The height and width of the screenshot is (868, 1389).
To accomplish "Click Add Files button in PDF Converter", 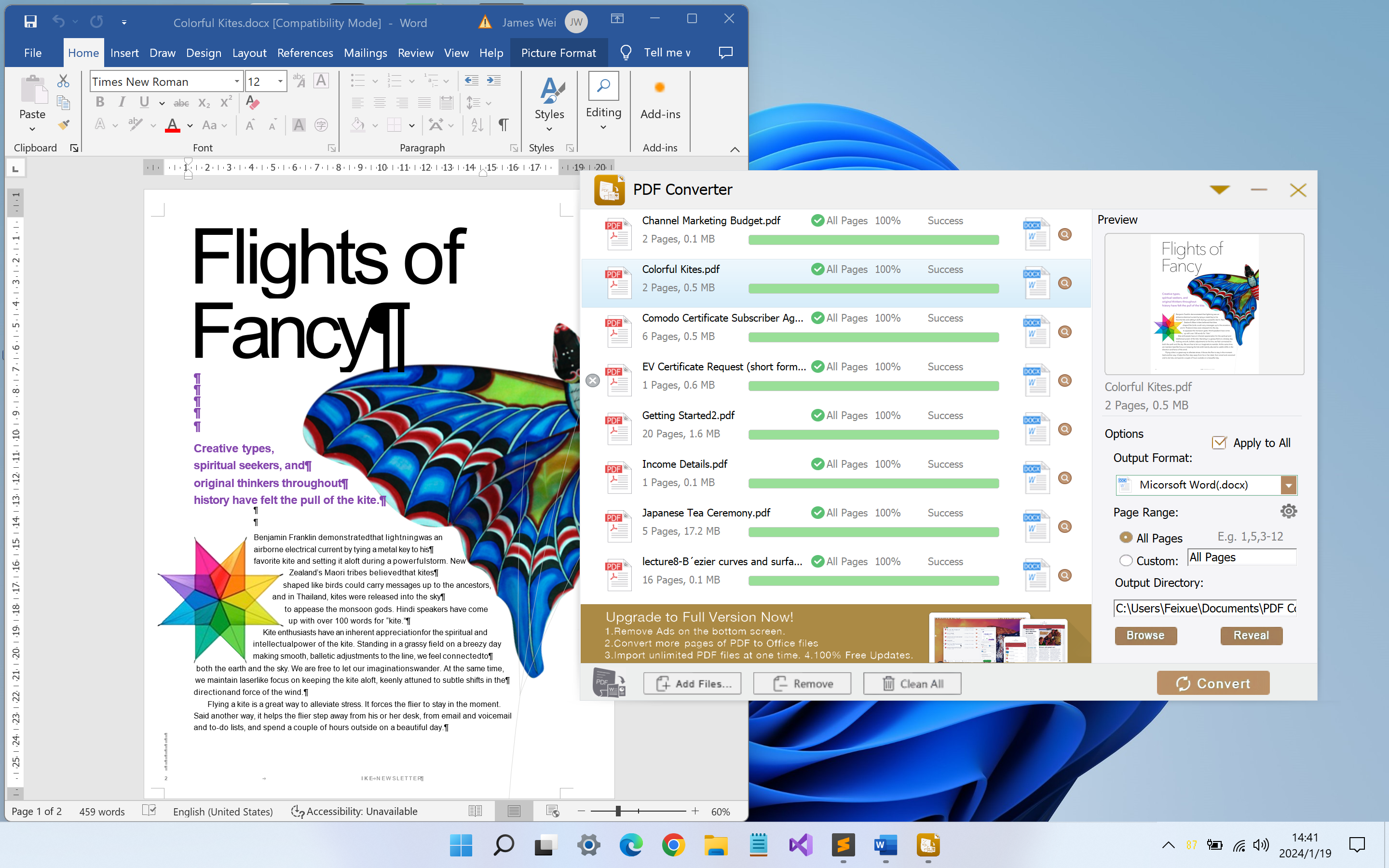I will pos(692,684).
